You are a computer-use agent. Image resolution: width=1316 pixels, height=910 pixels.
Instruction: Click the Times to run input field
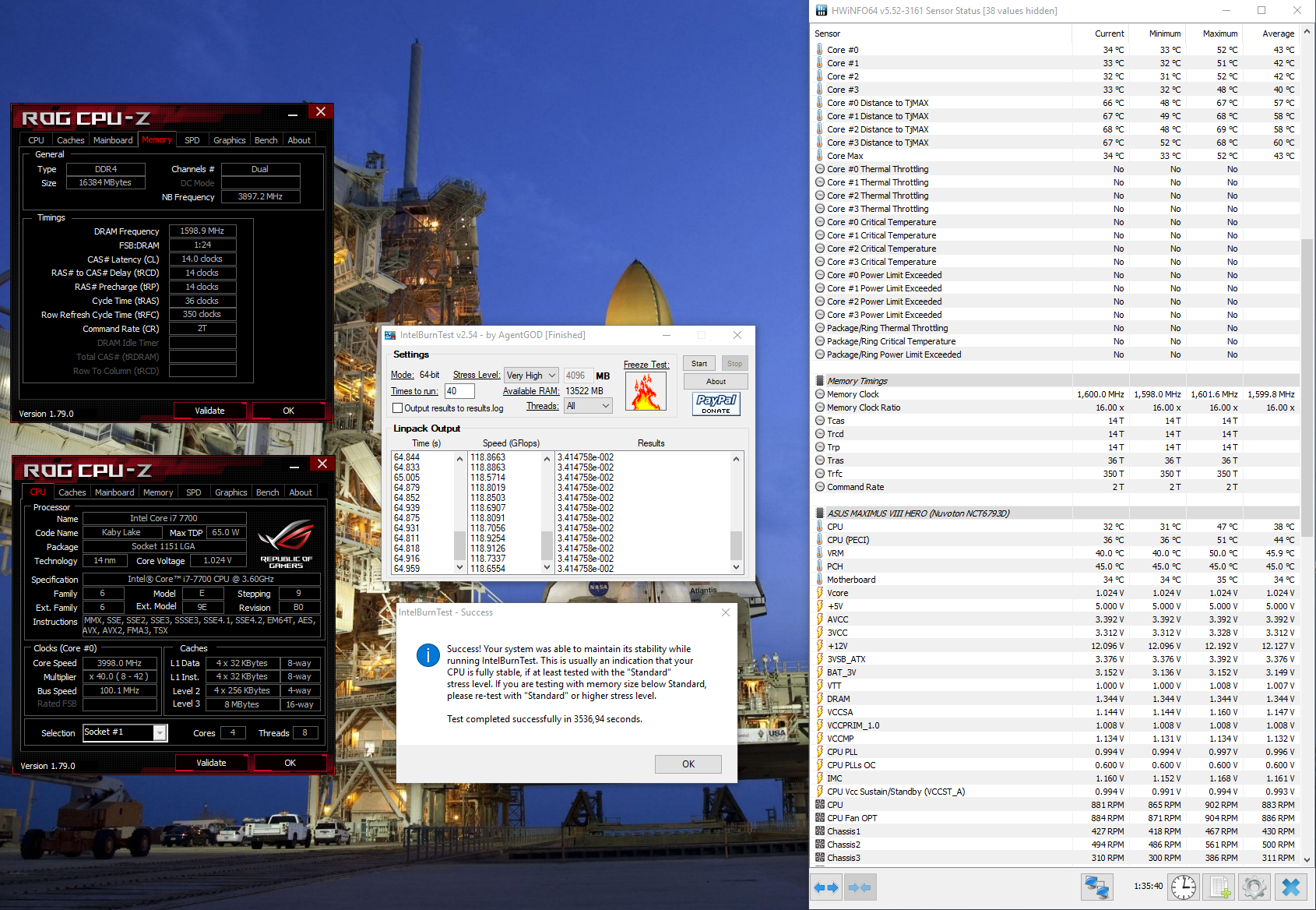click(x=459, y=391)
